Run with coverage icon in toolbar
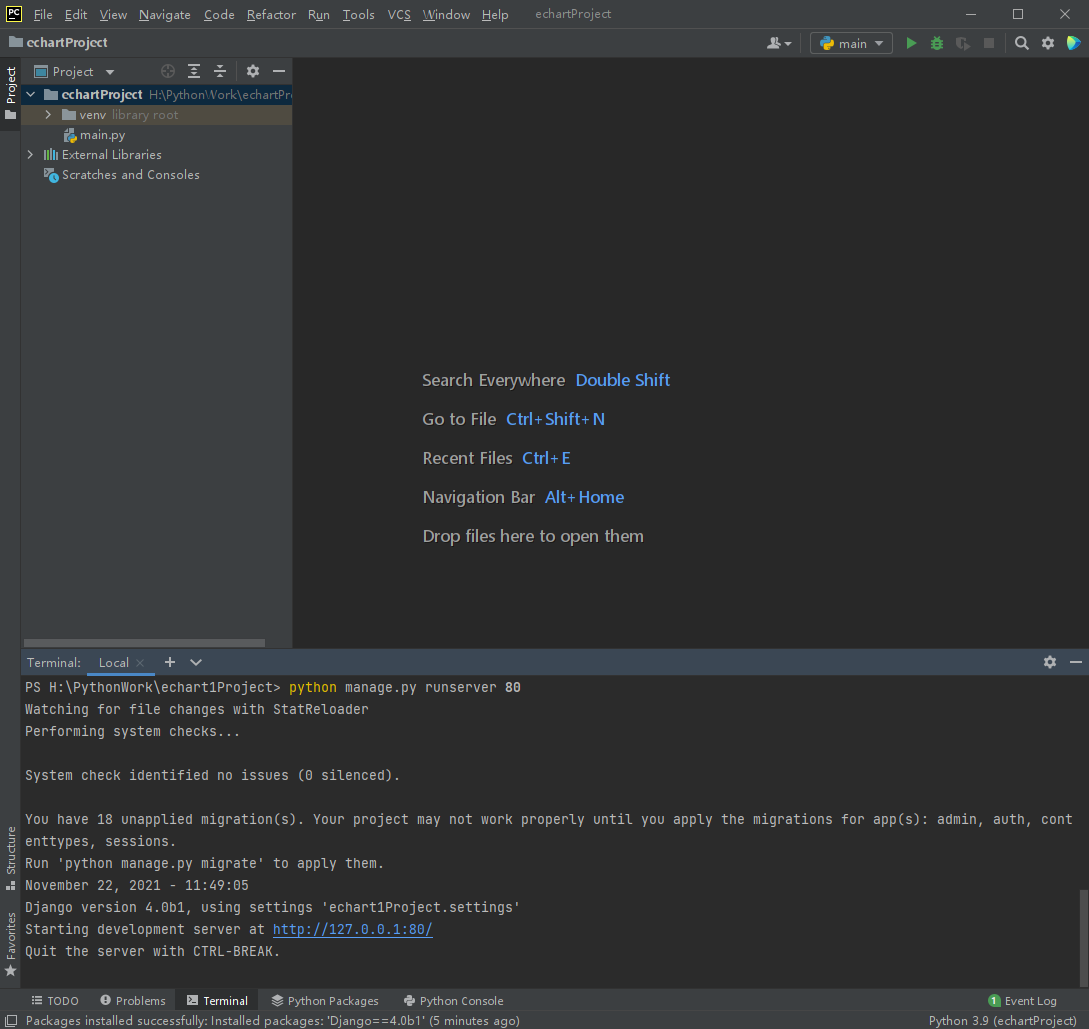 point(963,43)
